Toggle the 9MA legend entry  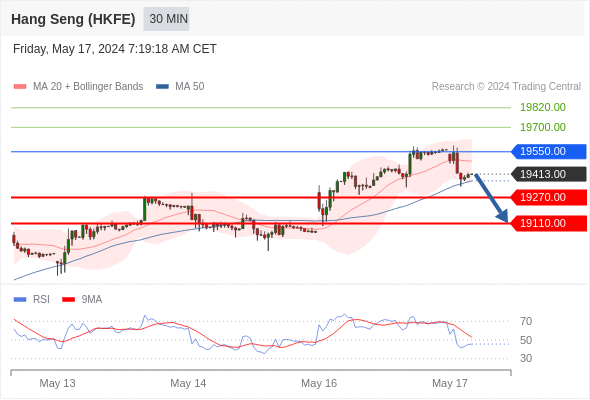coord(82,300)
